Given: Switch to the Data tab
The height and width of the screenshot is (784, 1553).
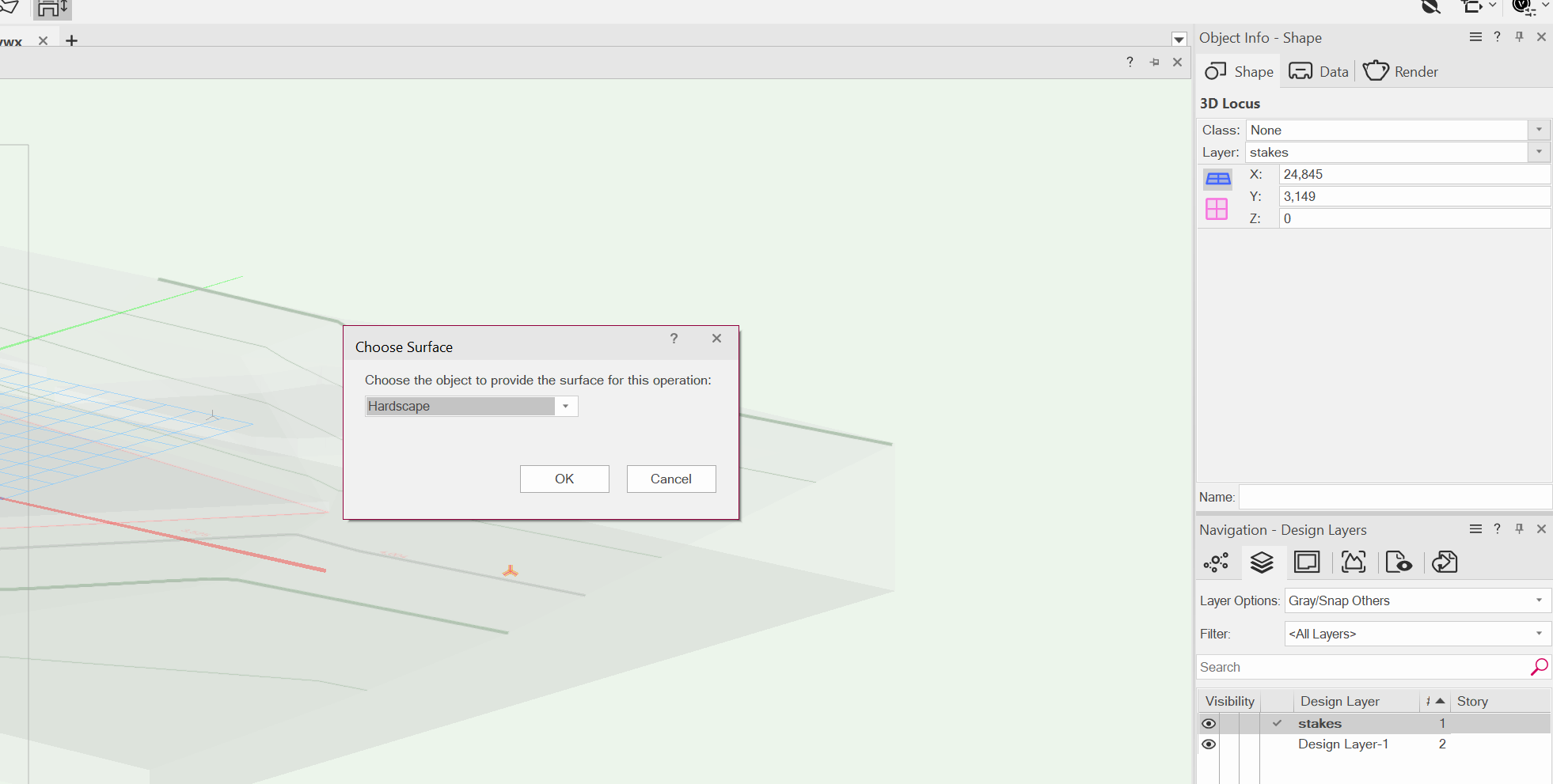Looking at the screenshot, I should (1319, 72).
